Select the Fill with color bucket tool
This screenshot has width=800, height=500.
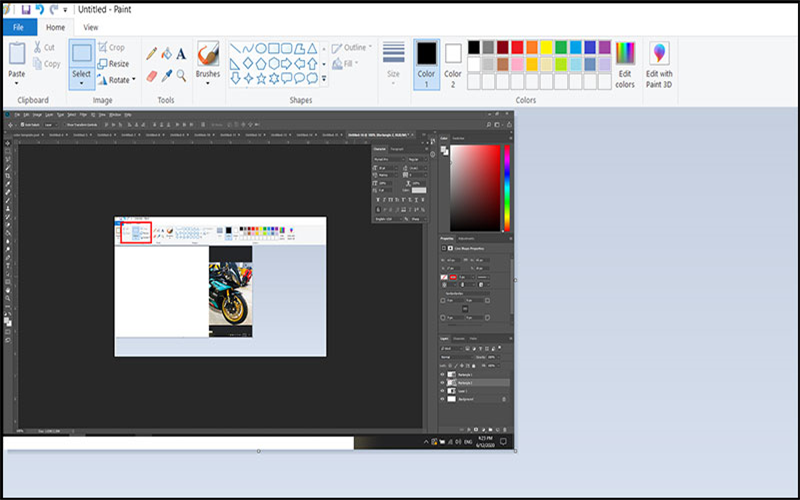(x=166, y=54)
